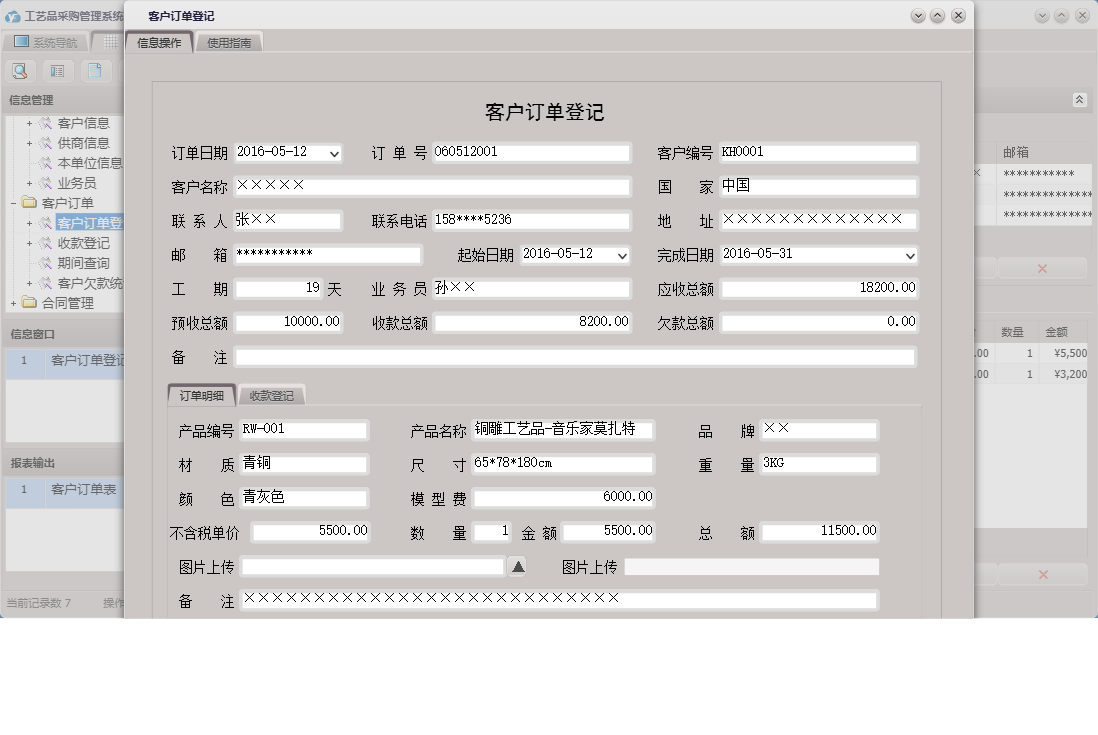This screenshot has width=1098, height=735.
Task: Collapse the 客户订单 folder node
Action: tap(13, 204)
